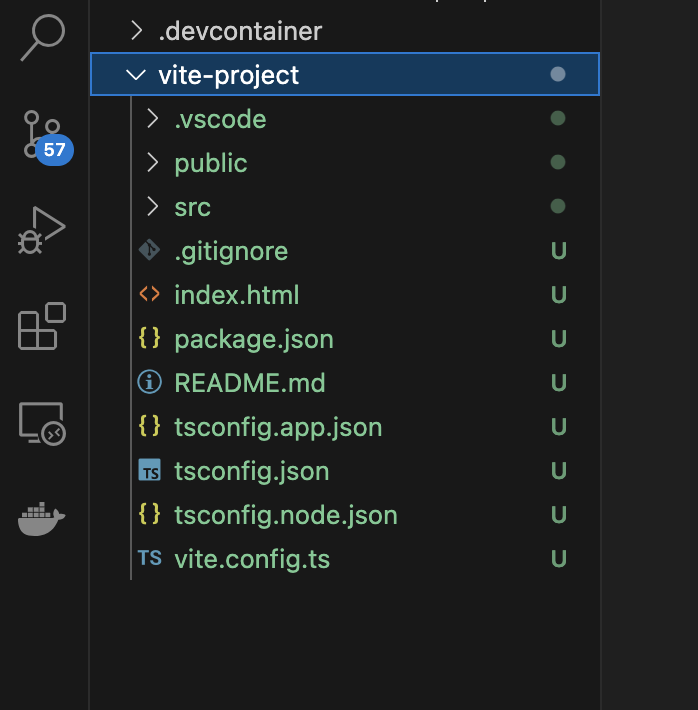Expand the .vscode folder
Viewport: 698px width, 710px height.
(153, 119)
